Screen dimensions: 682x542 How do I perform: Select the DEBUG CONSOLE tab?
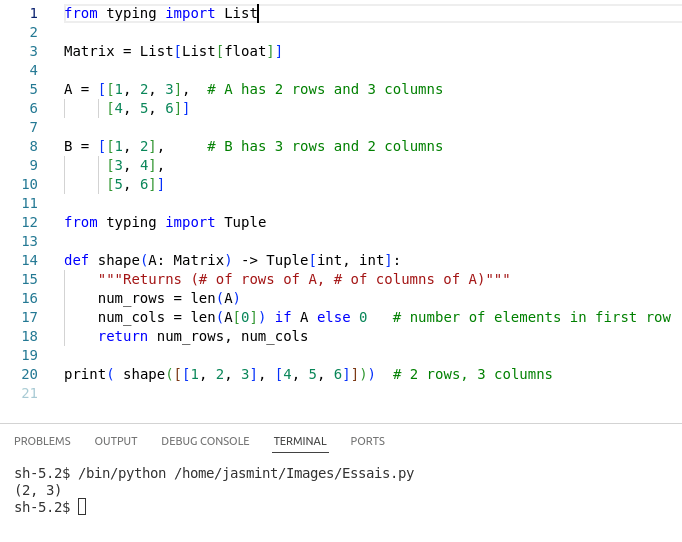(205, 441)
